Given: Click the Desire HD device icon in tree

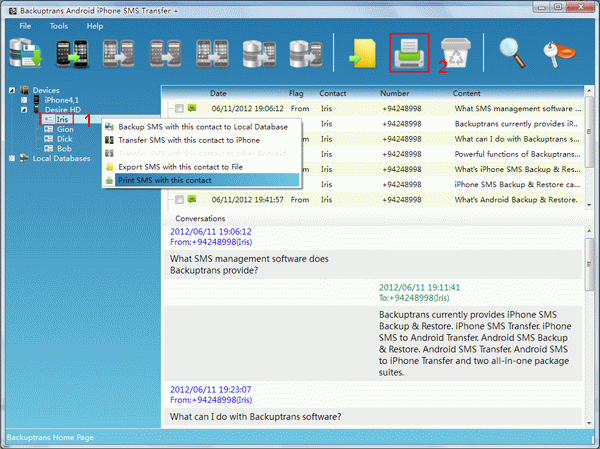Looking at the screenshot, I should pos(37,109).
